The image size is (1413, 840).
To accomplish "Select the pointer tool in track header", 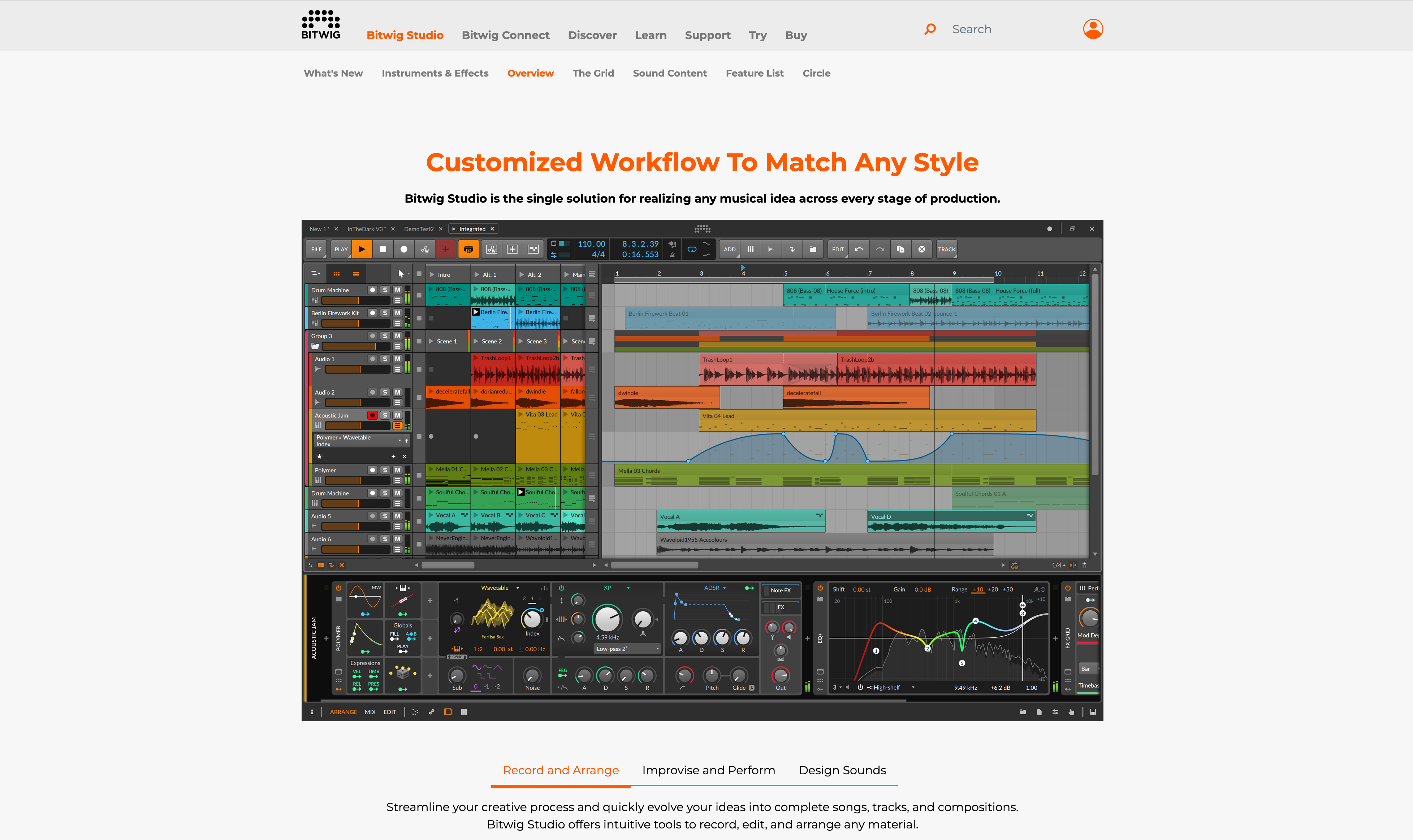I will 401,274.
